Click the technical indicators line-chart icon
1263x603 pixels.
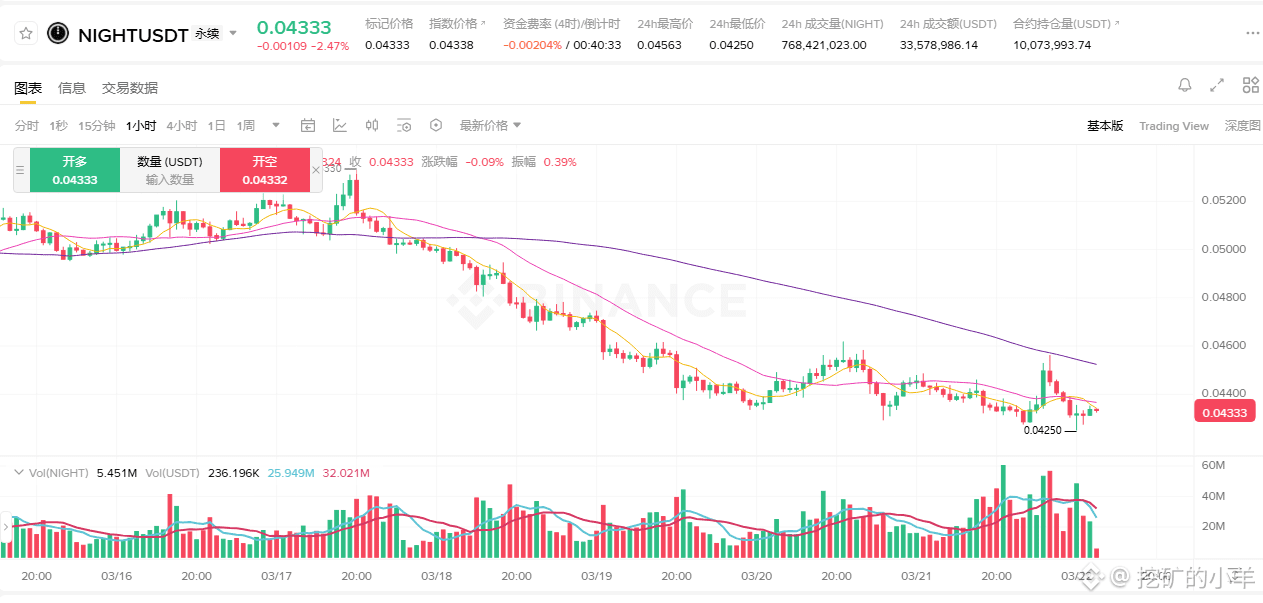[x=340, y=126]
